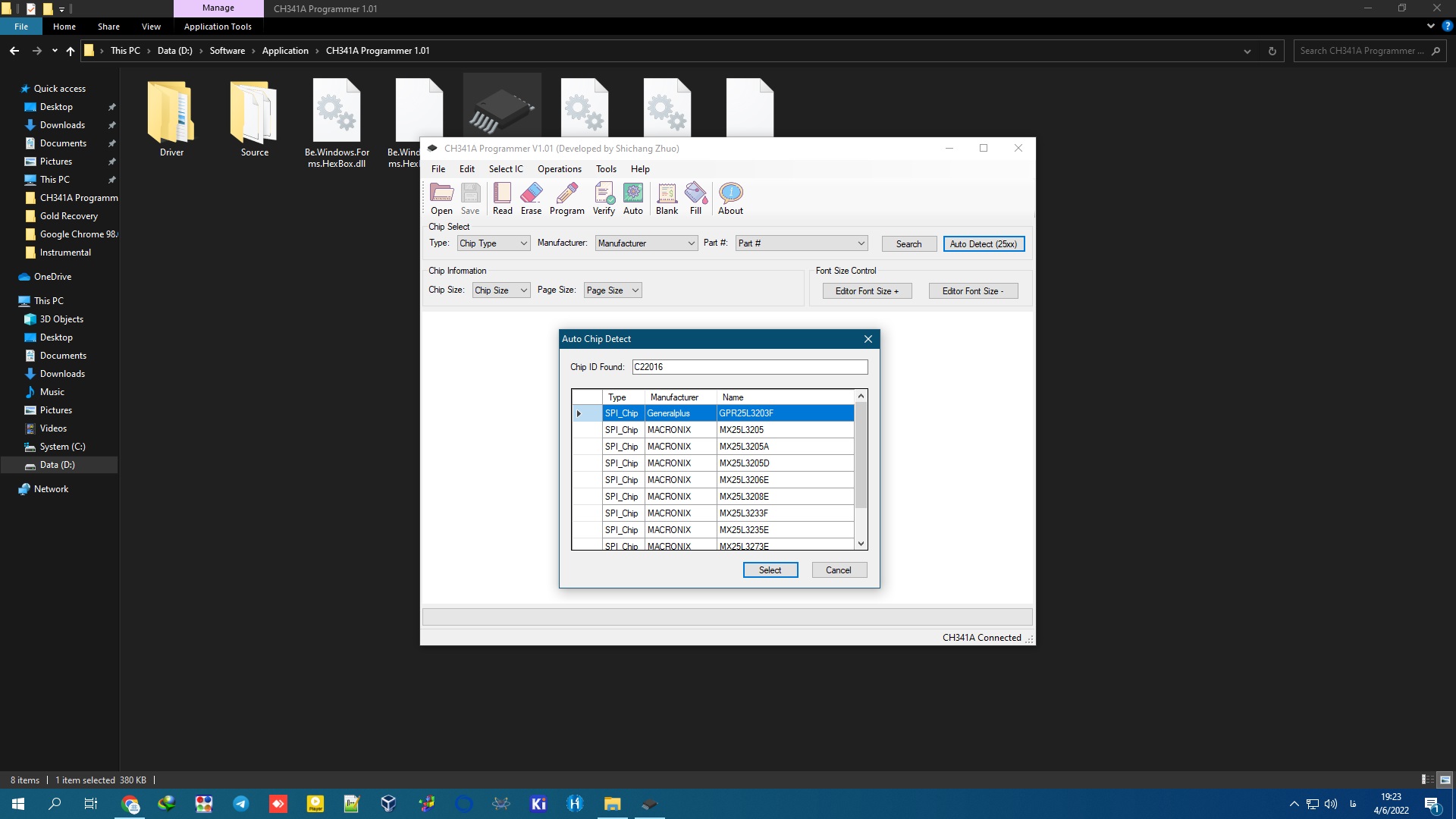
Task: Click Auto Detect (25xx) button
Action: (984, 244)
